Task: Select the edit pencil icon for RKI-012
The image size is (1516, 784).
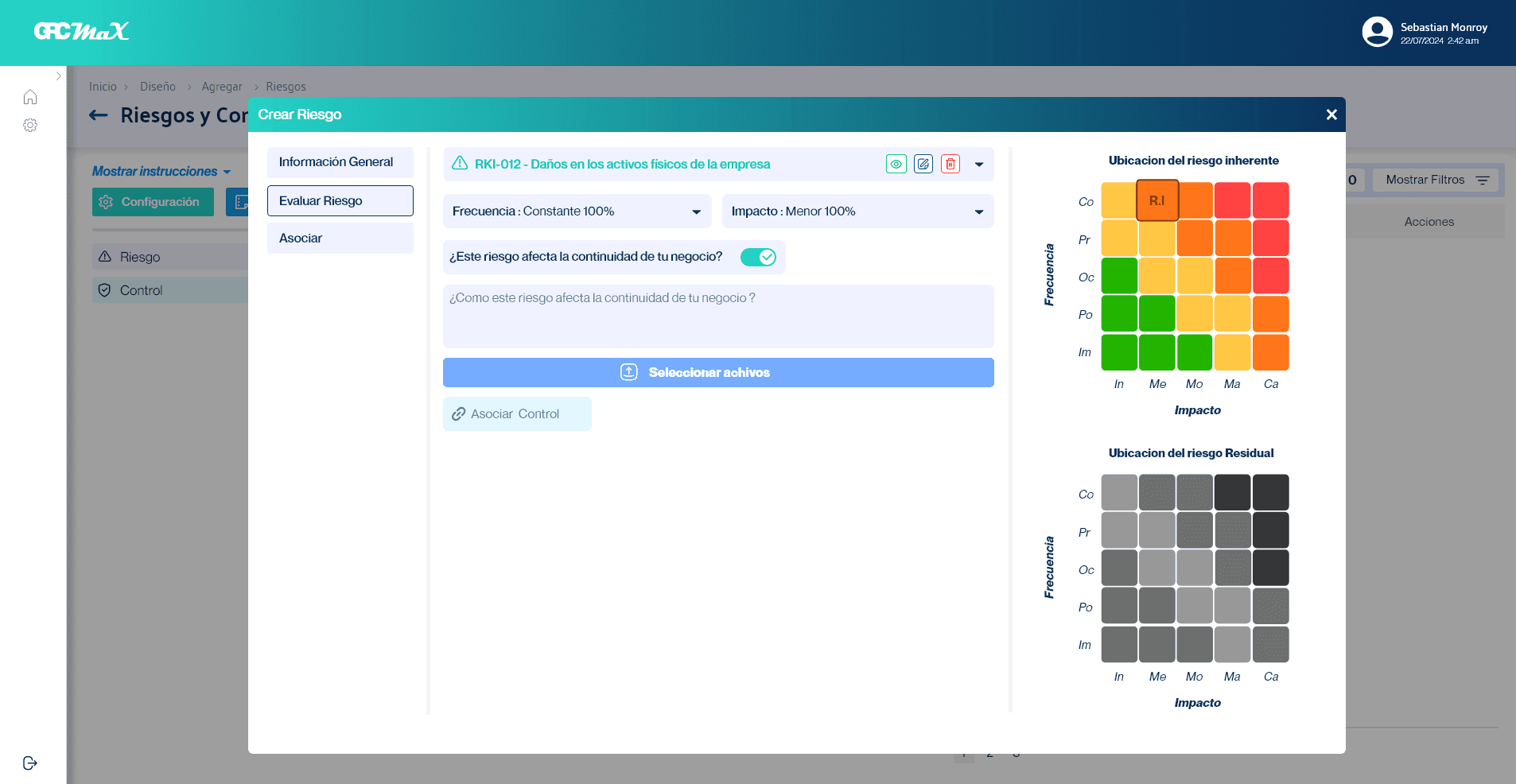Action: point(923,164)
